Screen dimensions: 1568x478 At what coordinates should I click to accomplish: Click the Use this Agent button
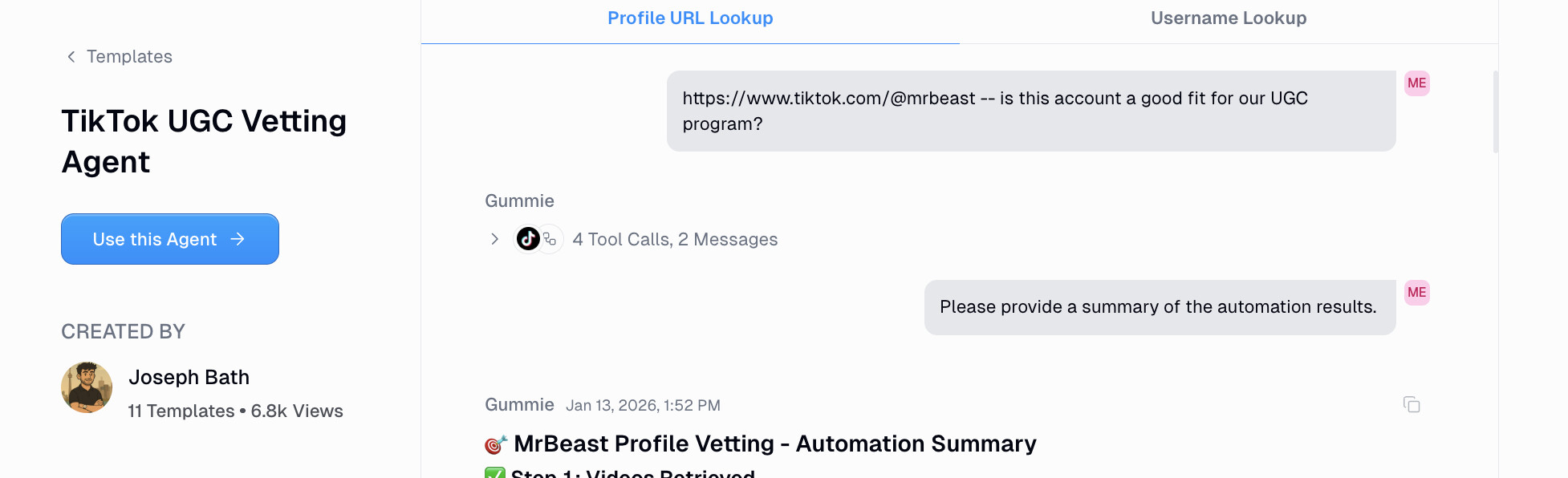[169, 238]
